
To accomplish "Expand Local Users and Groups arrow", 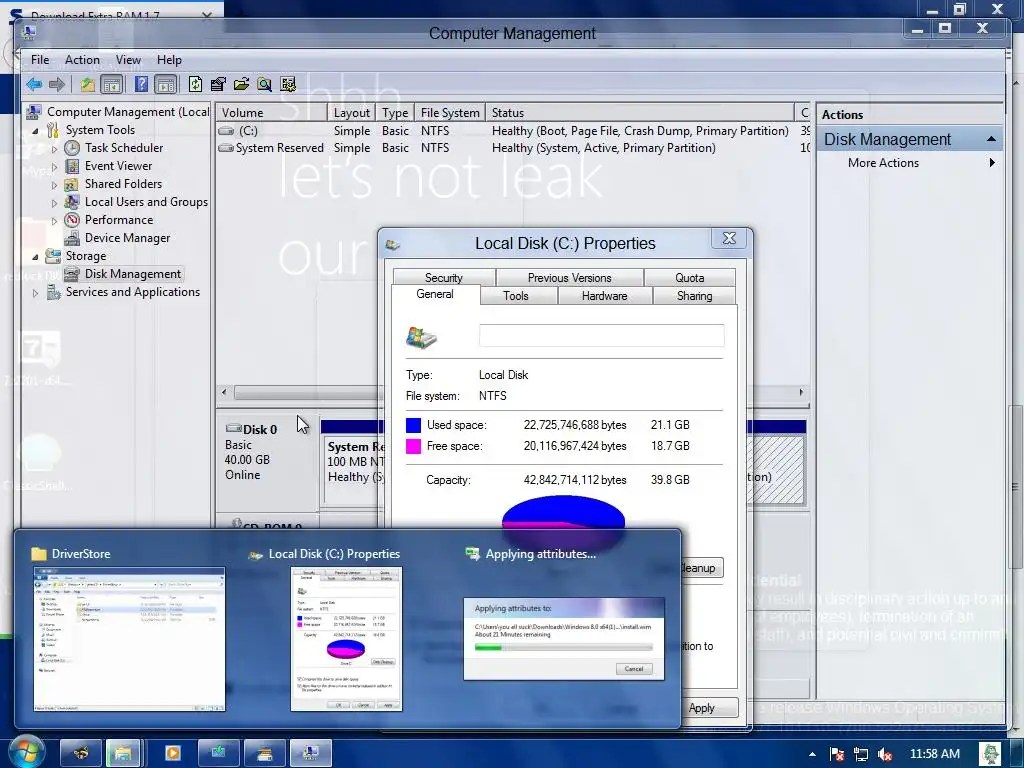I will 54,203.
